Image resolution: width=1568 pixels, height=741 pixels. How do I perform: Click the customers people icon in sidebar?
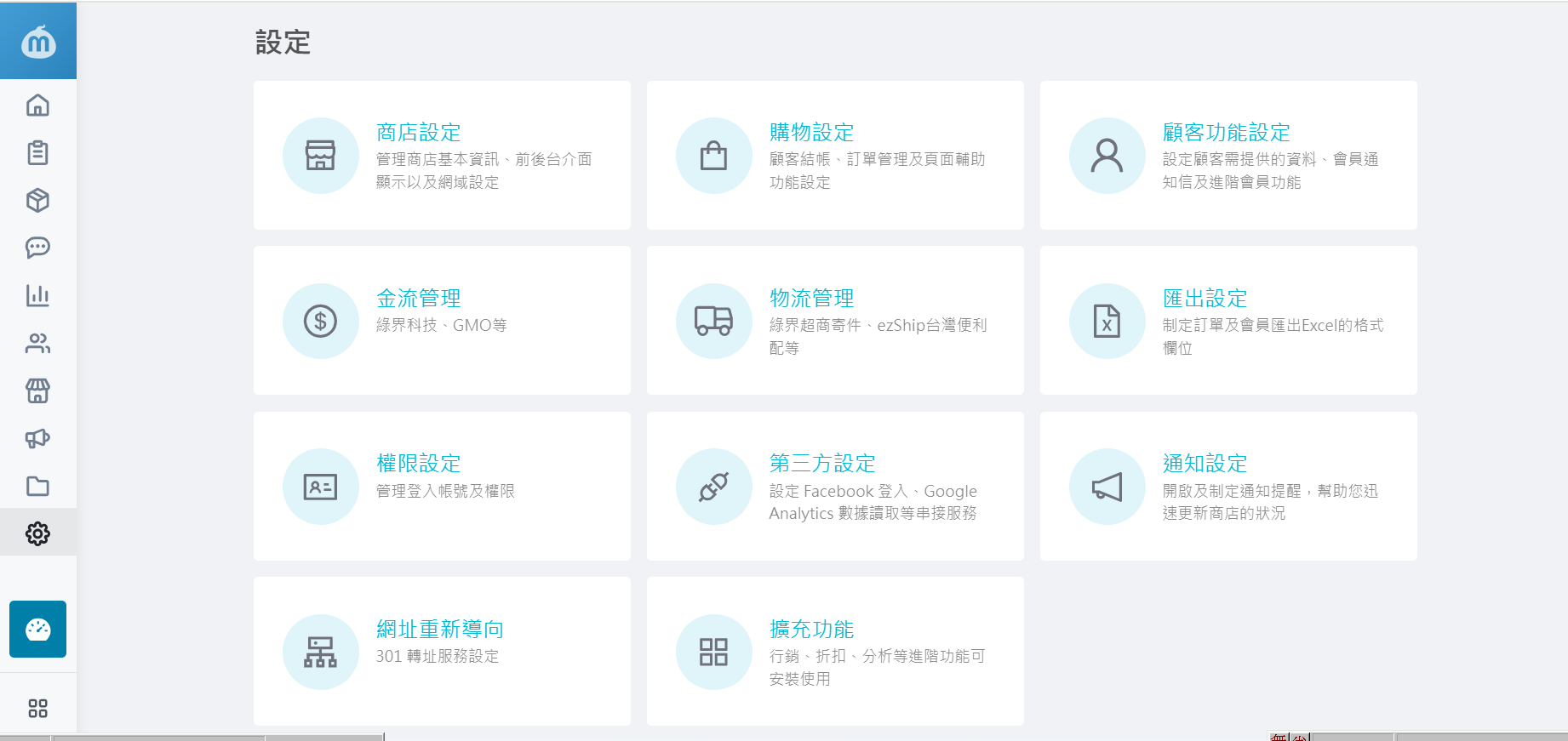coord(37,343)
